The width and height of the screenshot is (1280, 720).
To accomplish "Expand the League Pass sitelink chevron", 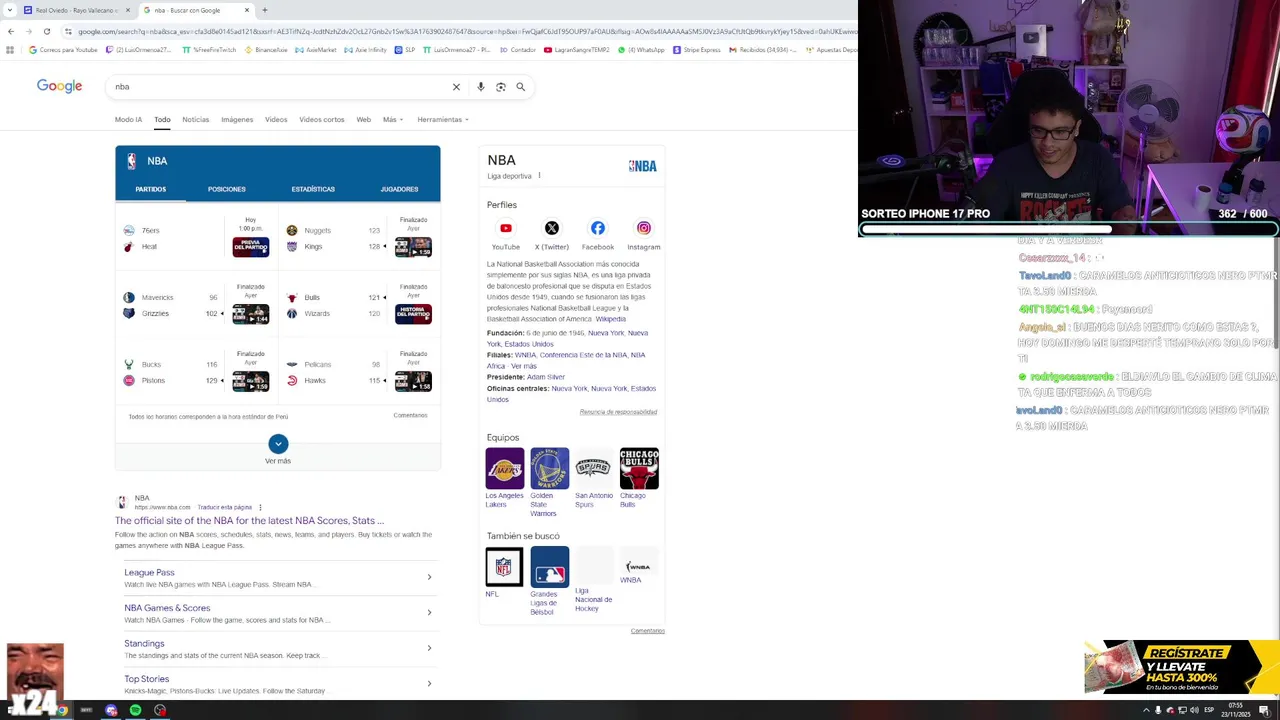I will 429,577.
